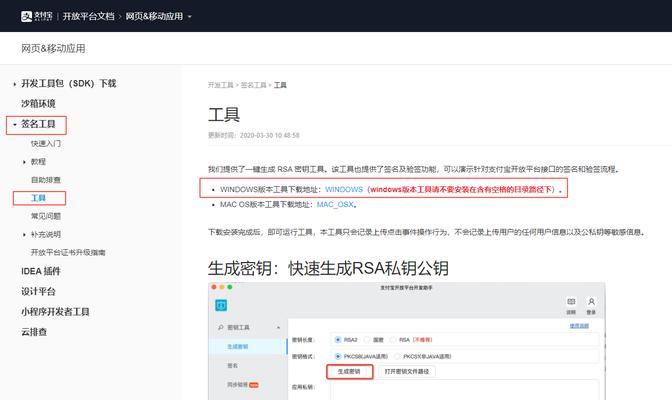
Task: Expand 开发工具包（SDK）下载 in the sidebar
Action: click(x=15, y=84)
